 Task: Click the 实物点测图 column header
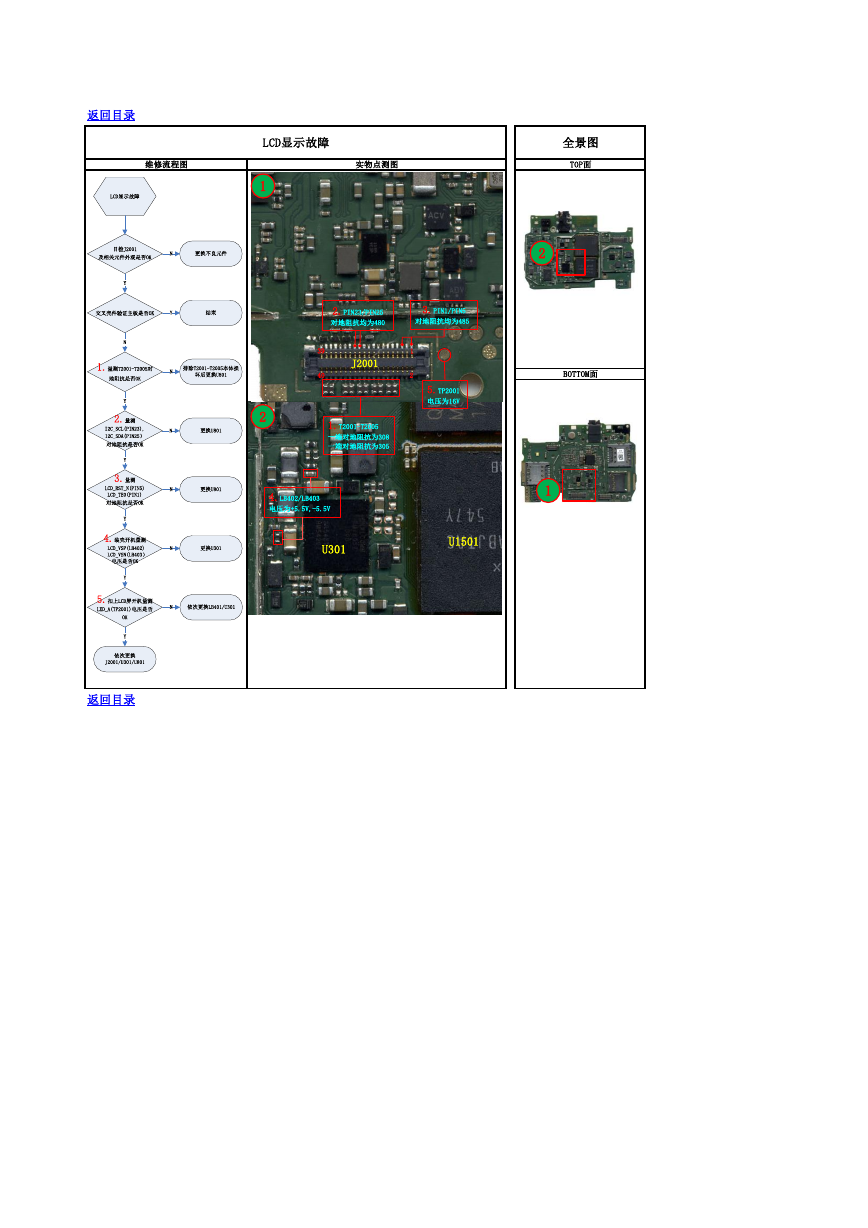[377, 165]
